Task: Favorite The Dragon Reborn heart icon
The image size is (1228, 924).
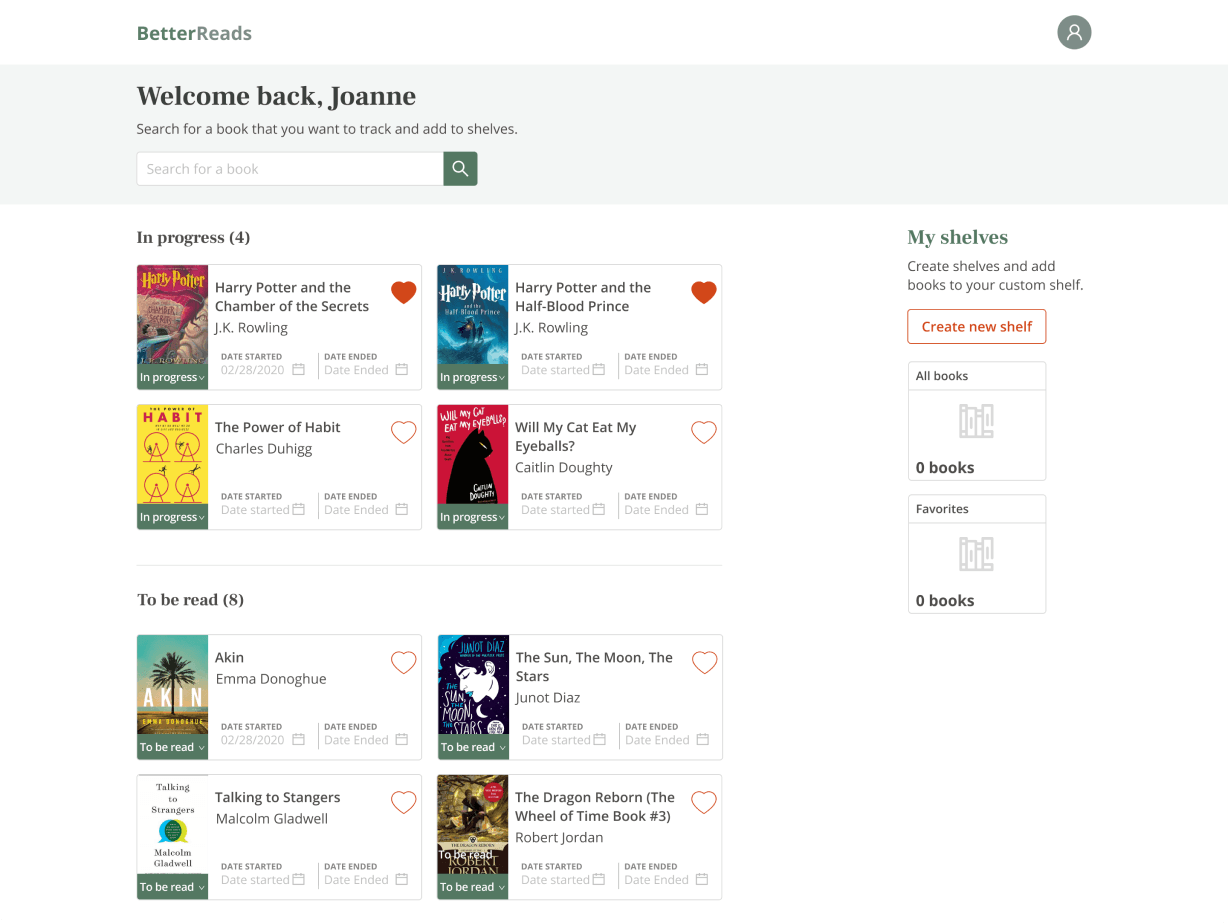Action: pos(704,802)
